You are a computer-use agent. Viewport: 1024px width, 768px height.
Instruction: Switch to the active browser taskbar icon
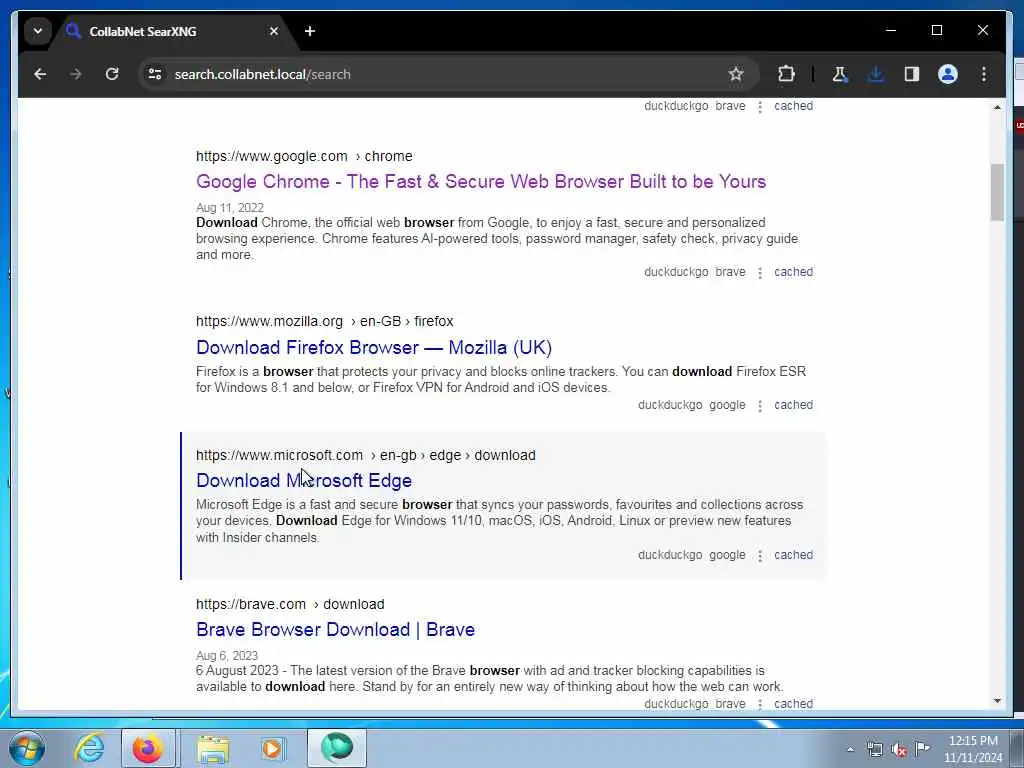(x=336, y=748)
